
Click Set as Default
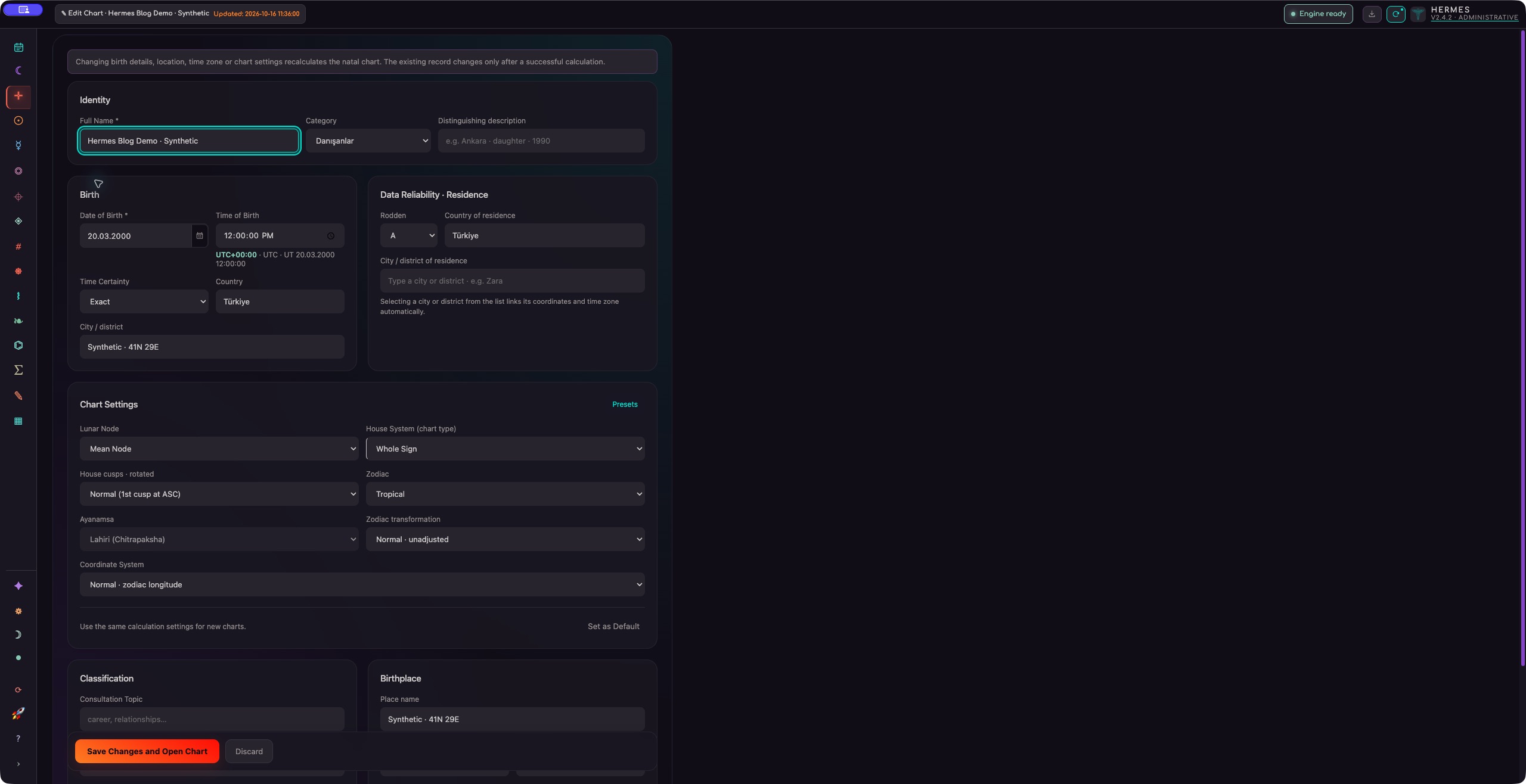tap(613, 626)
